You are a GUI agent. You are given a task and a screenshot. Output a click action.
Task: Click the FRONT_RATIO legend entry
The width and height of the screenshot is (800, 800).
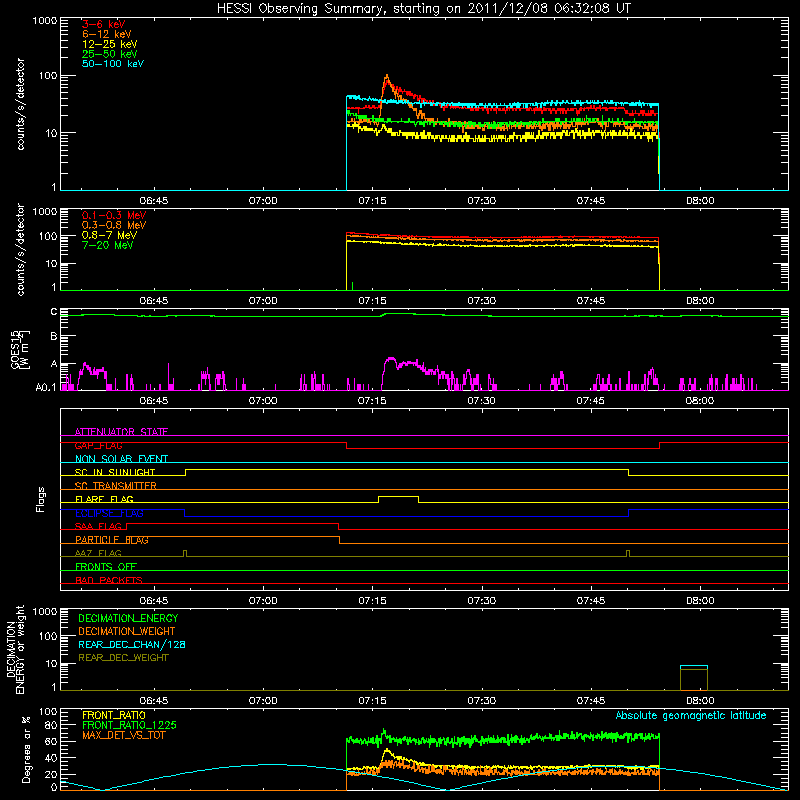[114, 715]
